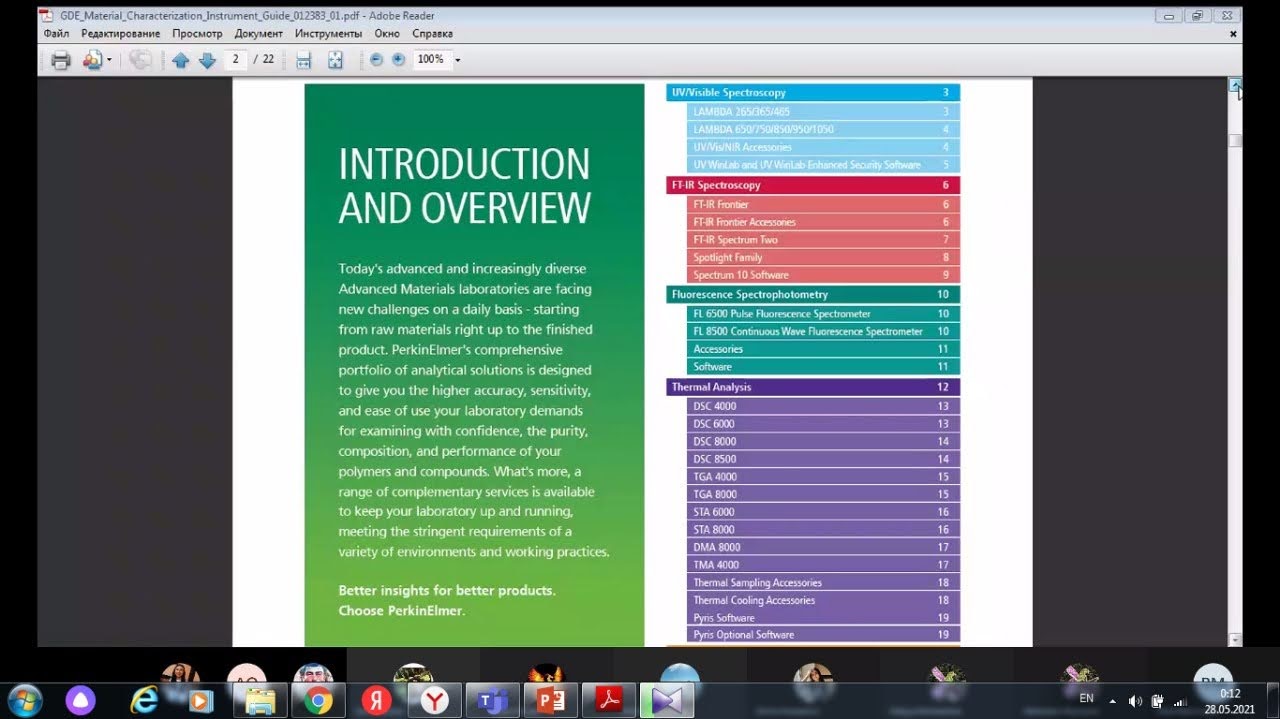The width and height of the screenshot is (1280, 719).
Task: Open Microsoft Teams from the taskbar
Action: pyautogui.click(x=492, y=701)
